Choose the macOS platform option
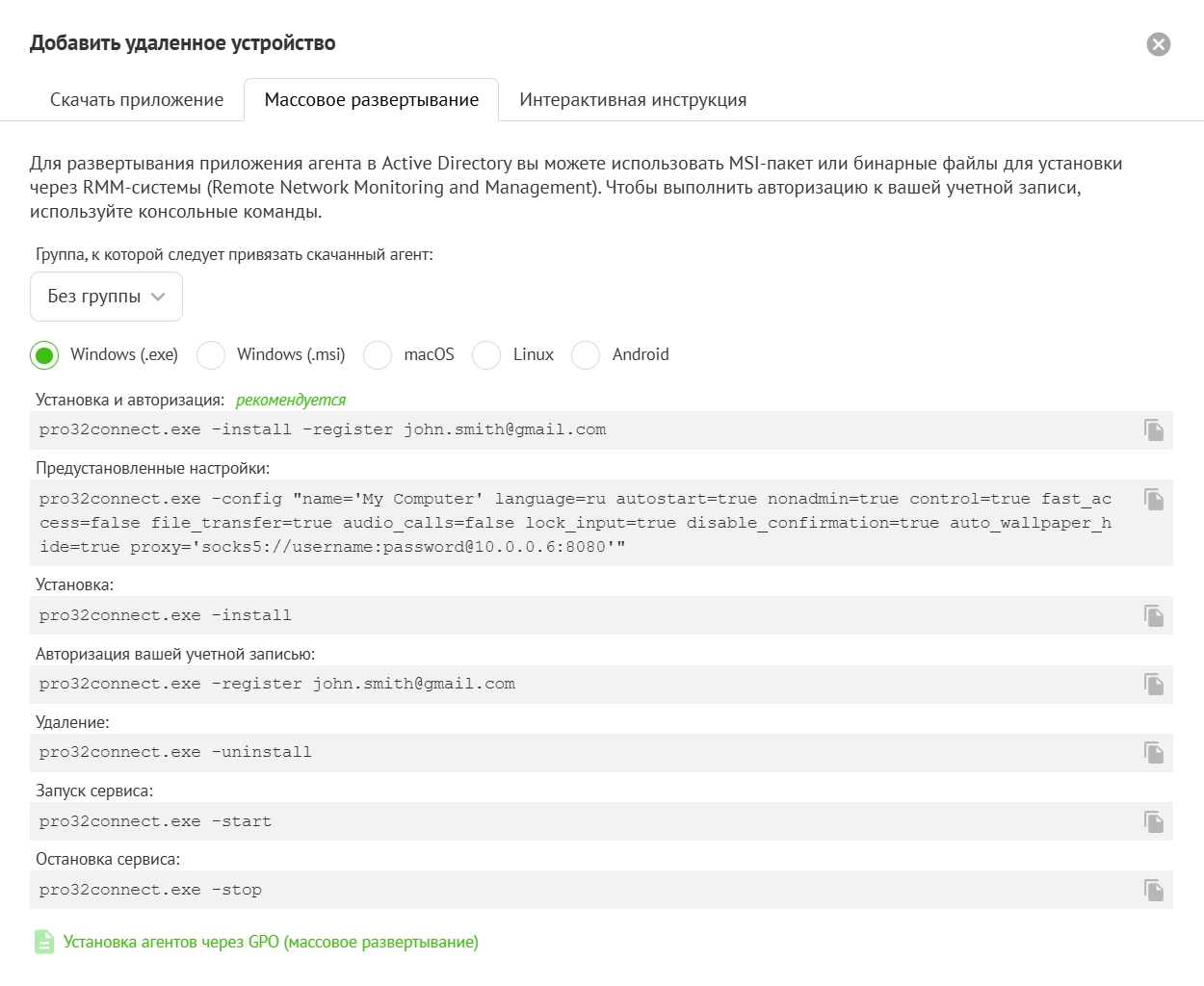This screenshot has width=1204, height=986. click(x=378, y=355)
